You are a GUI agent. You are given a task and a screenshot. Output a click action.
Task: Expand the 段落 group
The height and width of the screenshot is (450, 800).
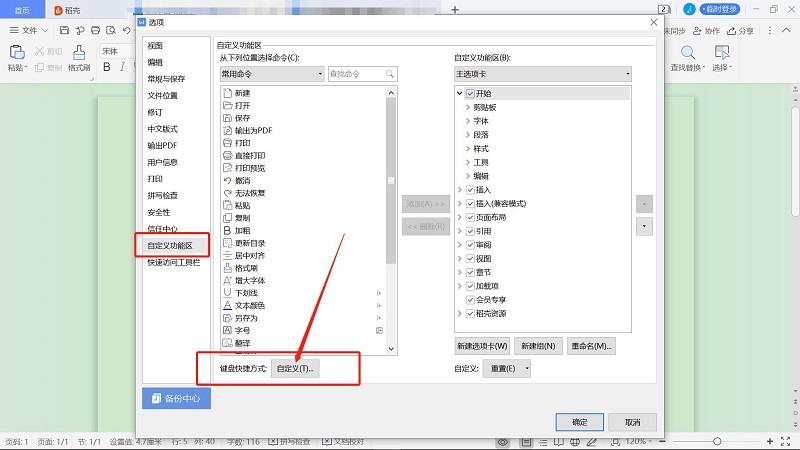click(468, 135)
